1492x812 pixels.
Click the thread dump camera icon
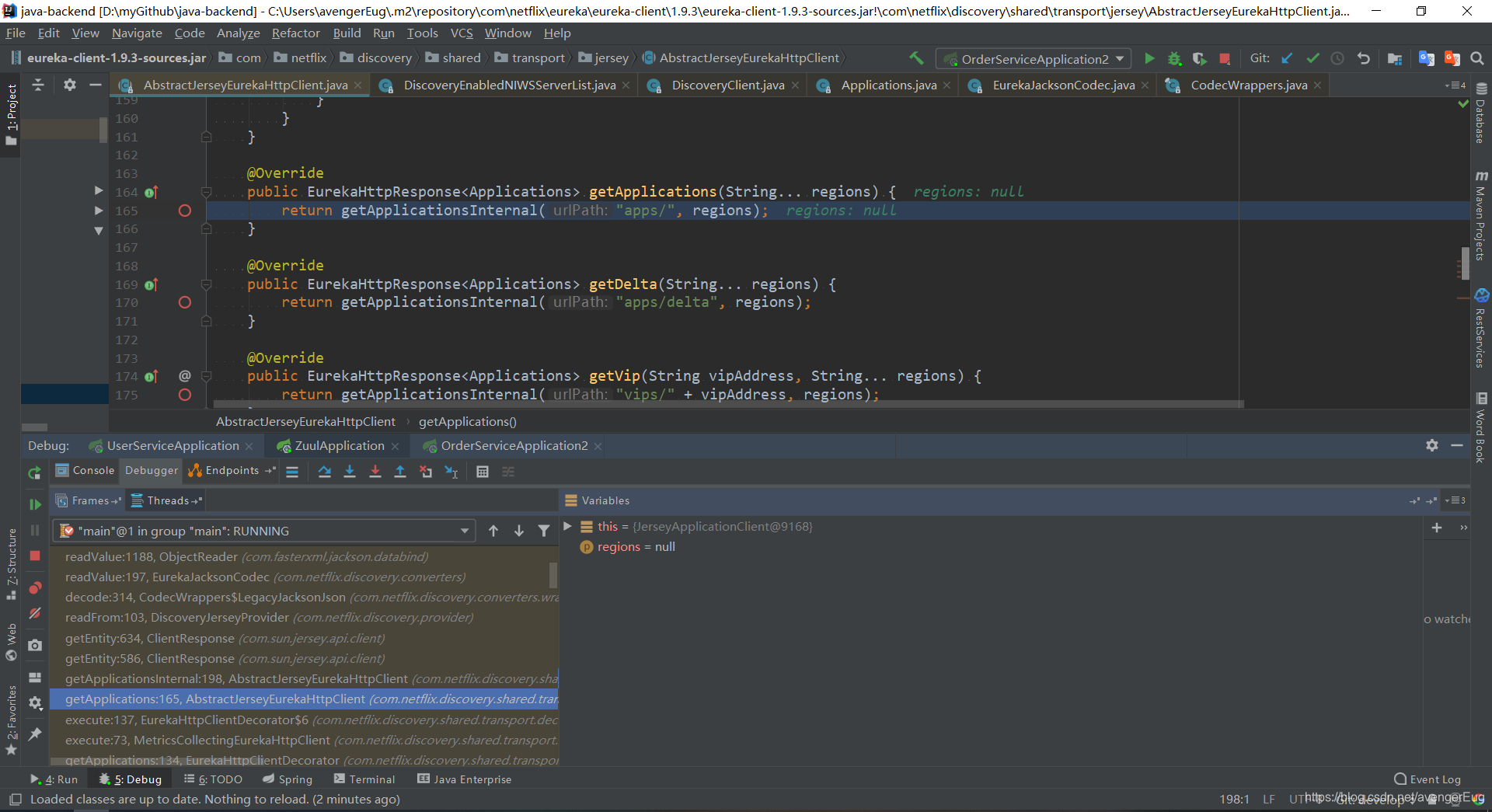point(35,645)
